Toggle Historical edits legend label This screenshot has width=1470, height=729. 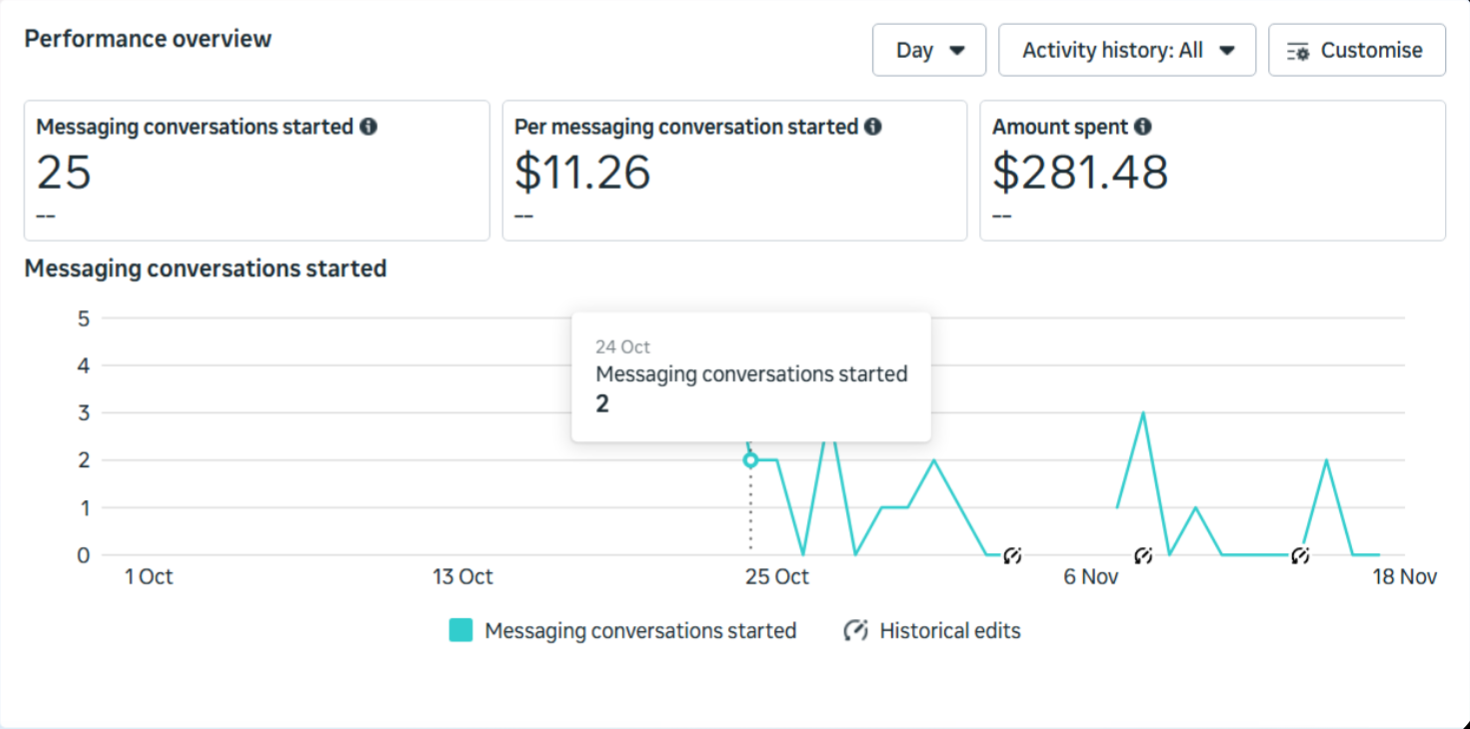tap(950, 631)
